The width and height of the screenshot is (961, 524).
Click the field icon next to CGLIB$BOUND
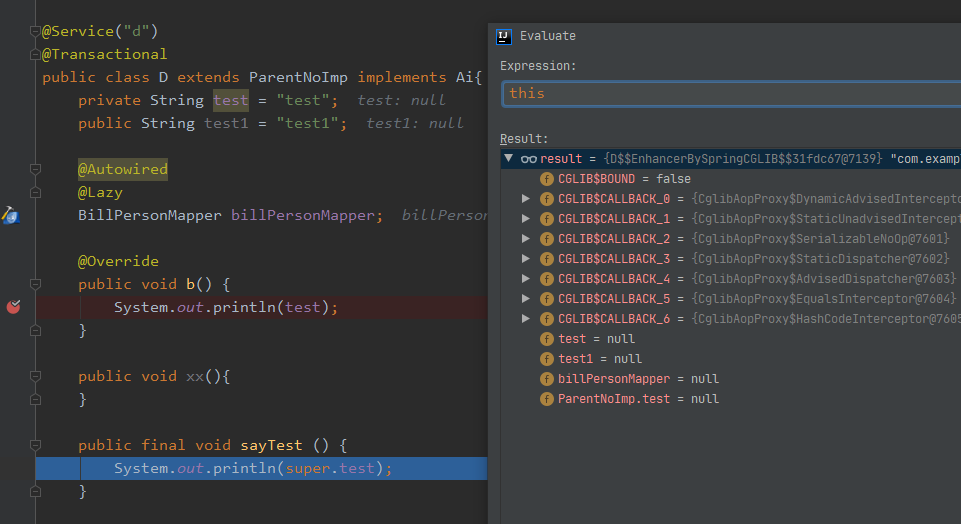click(x=547, y=179)
